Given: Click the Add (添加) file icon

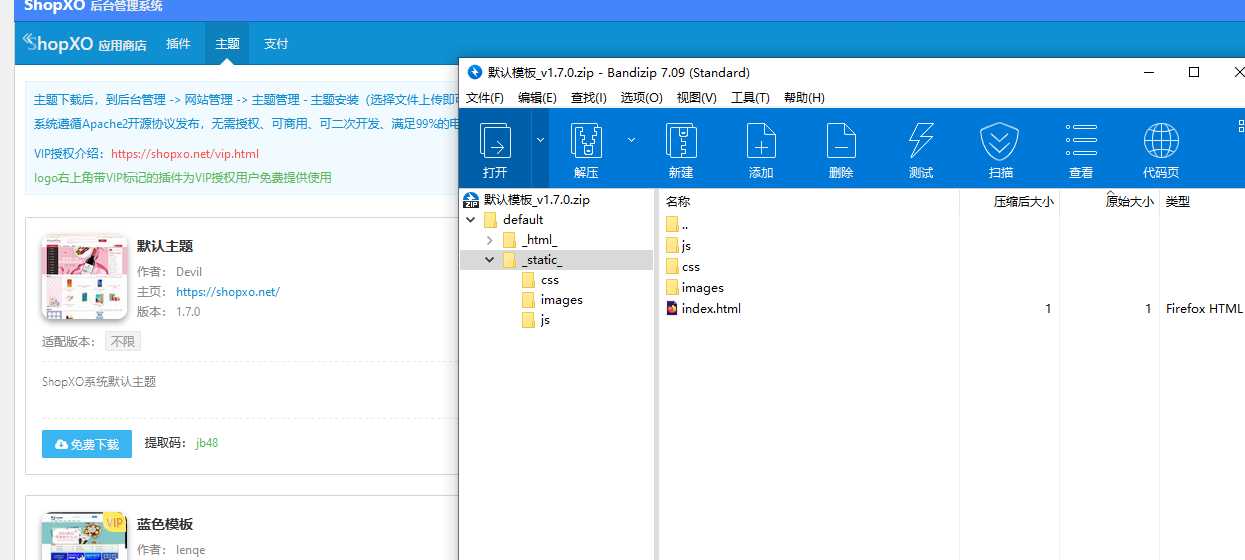Looking at the screenshot, I should (761, 148).
